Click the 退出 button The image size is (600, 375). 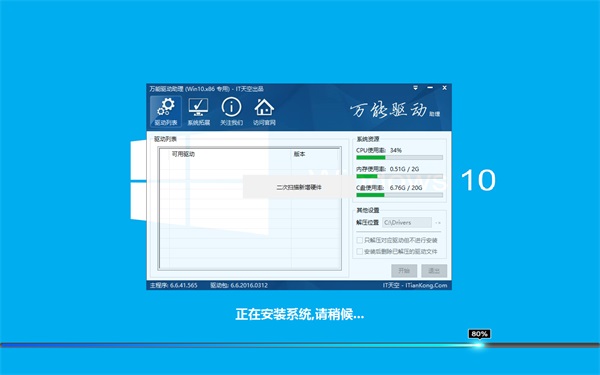(434, 271)
